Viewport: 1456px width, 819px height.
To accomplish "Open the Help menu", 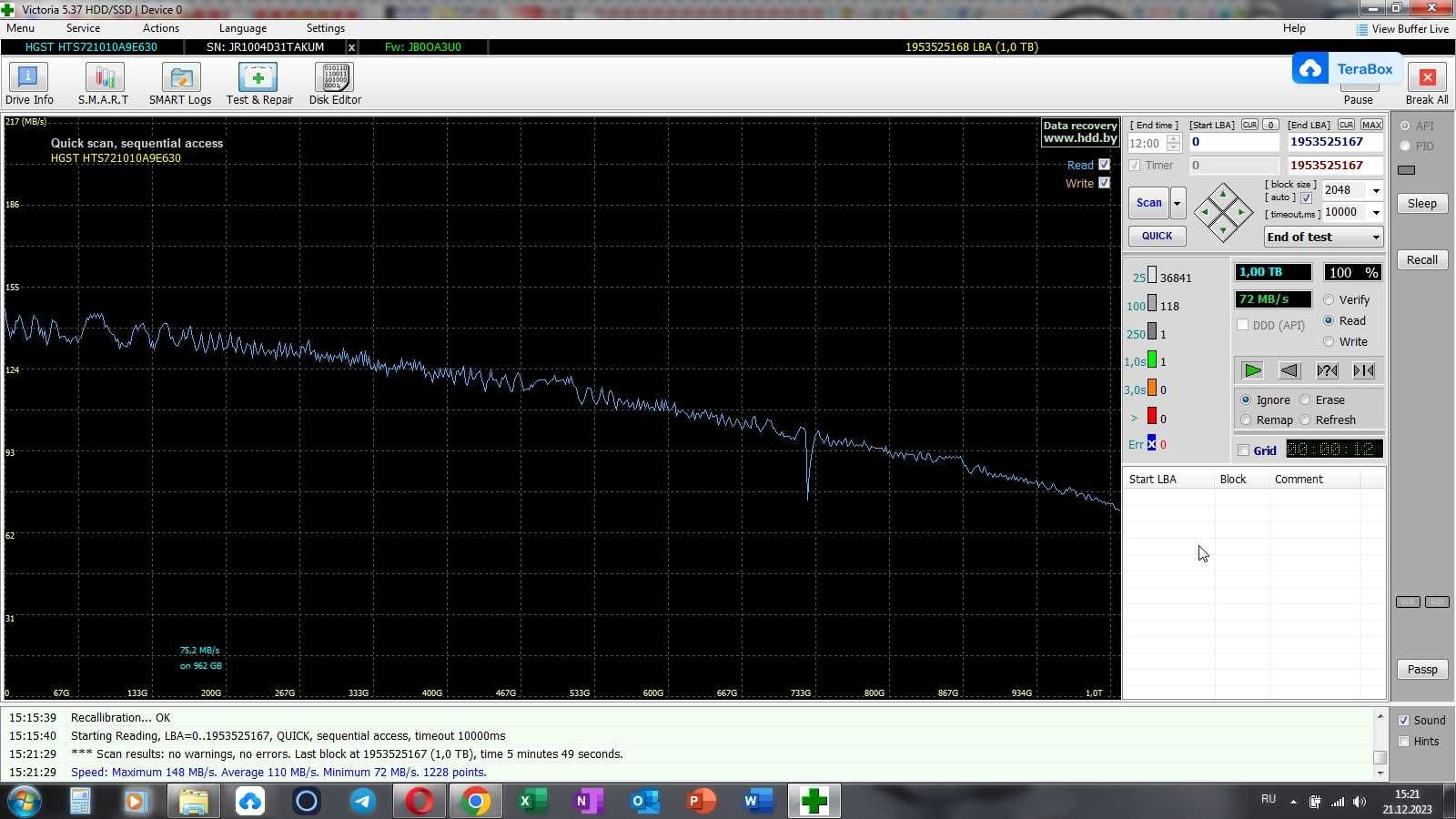I will pos(1294,28).
